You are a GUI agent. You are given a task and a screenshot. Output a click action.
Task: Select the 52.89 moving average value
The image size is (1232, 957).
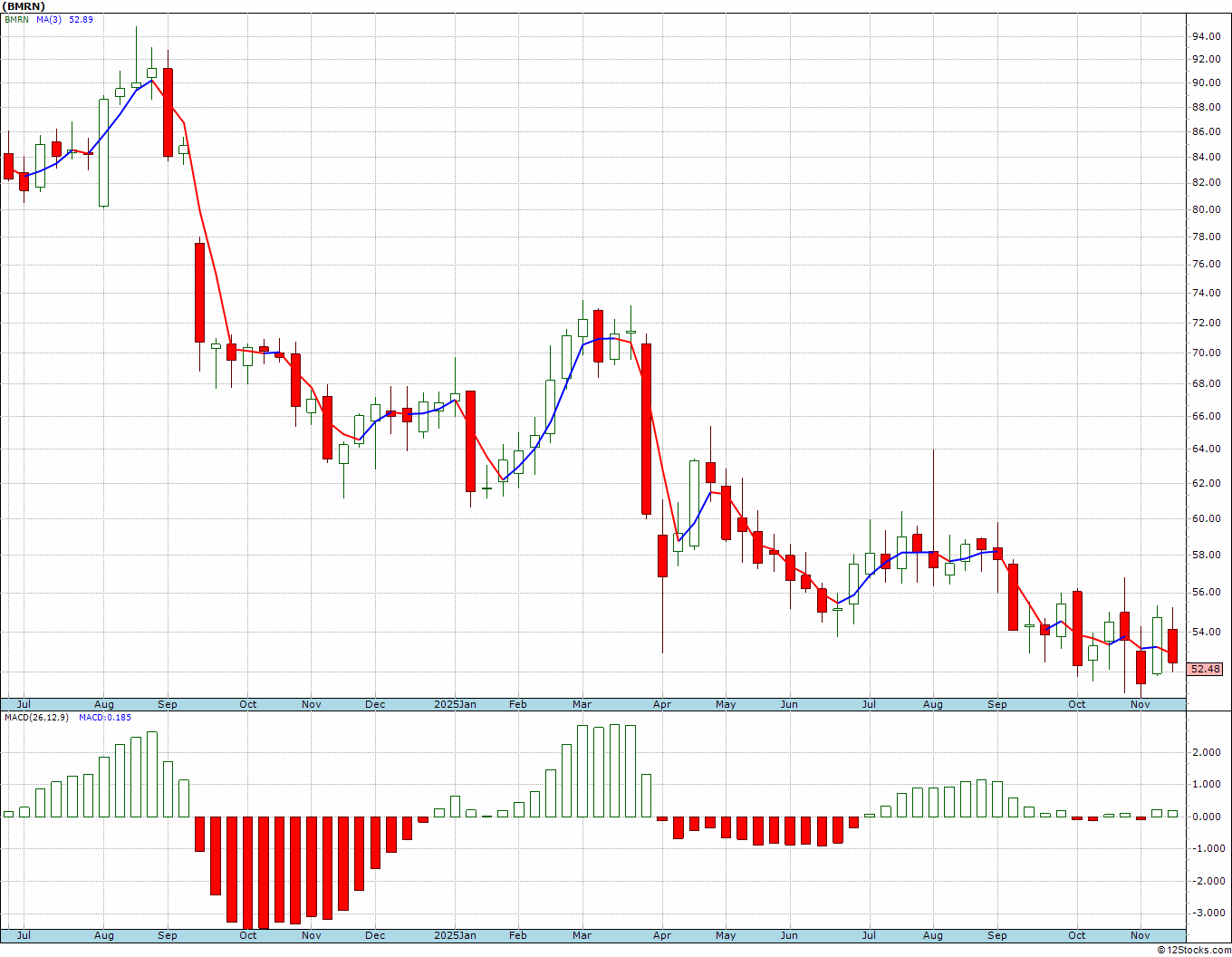[82, 19]
